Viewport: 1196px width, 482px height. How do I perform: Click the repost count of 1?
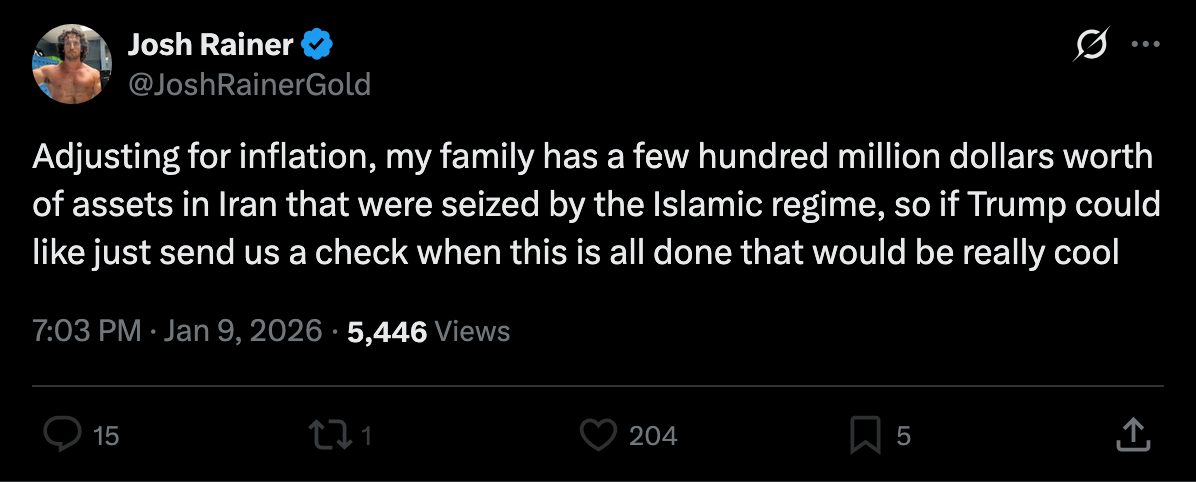coord(366,436)
